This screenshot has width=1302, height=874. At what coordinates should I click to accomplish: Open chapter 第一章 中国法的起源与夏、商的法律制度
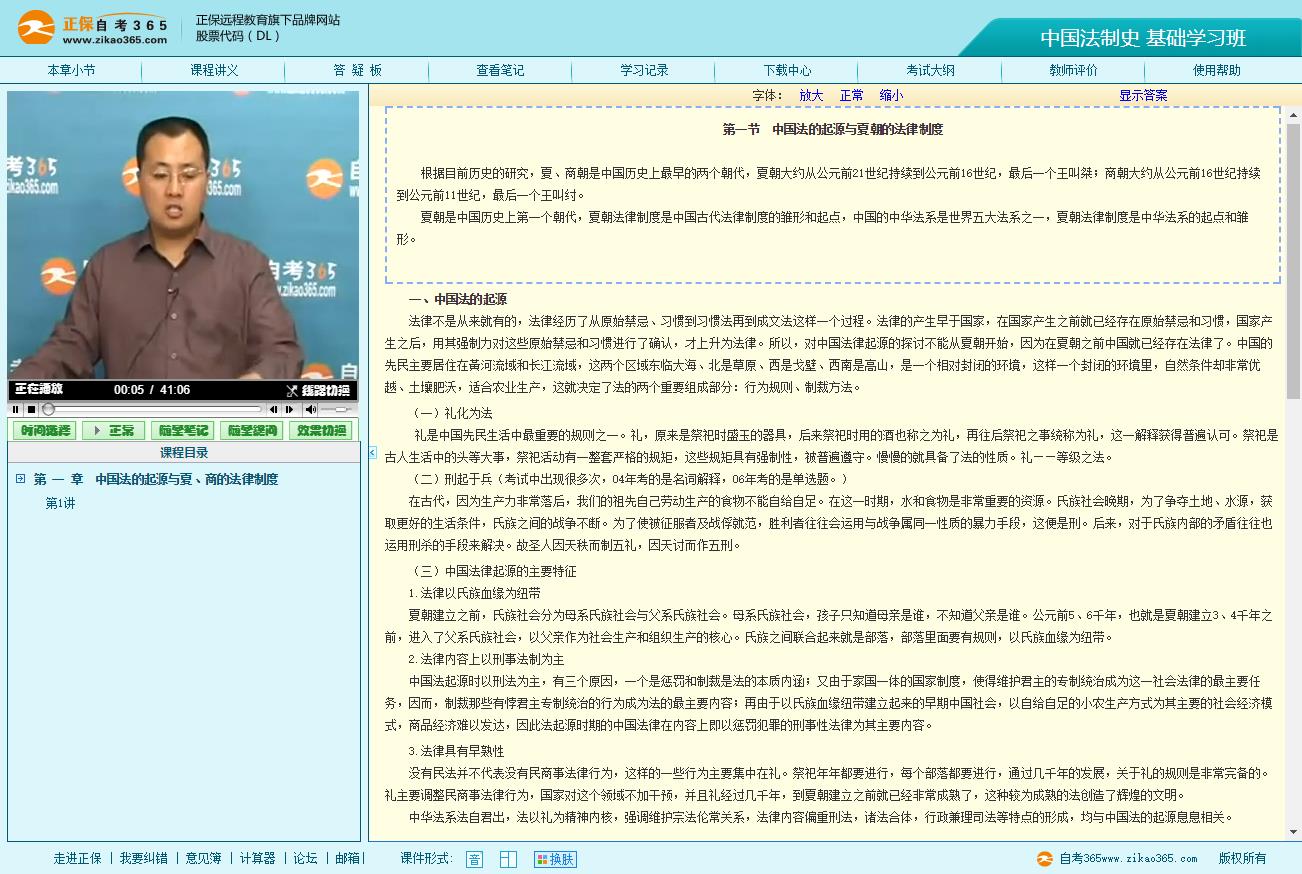156,479
